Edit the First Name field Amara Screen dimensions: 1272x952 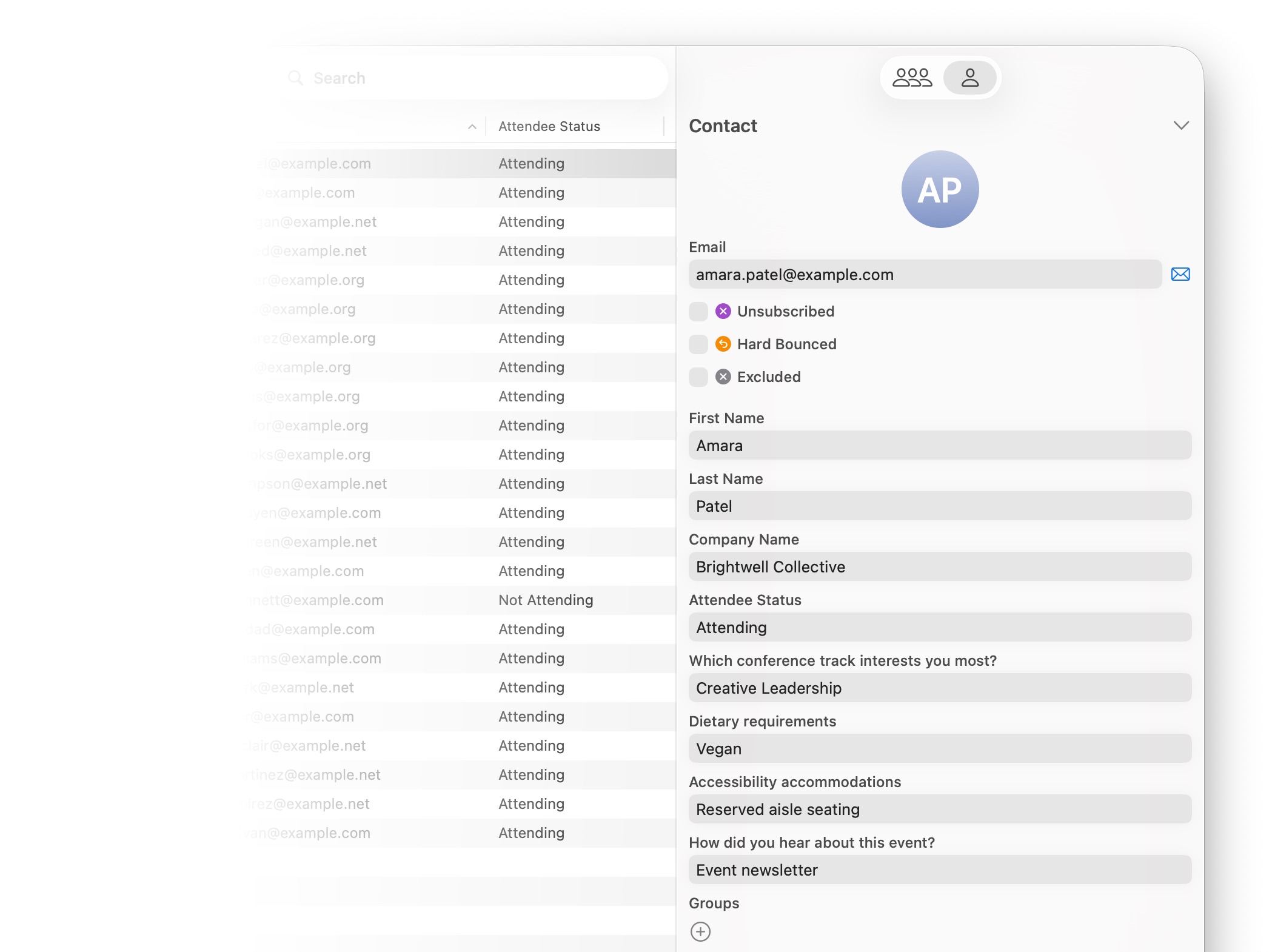[940, 445]
